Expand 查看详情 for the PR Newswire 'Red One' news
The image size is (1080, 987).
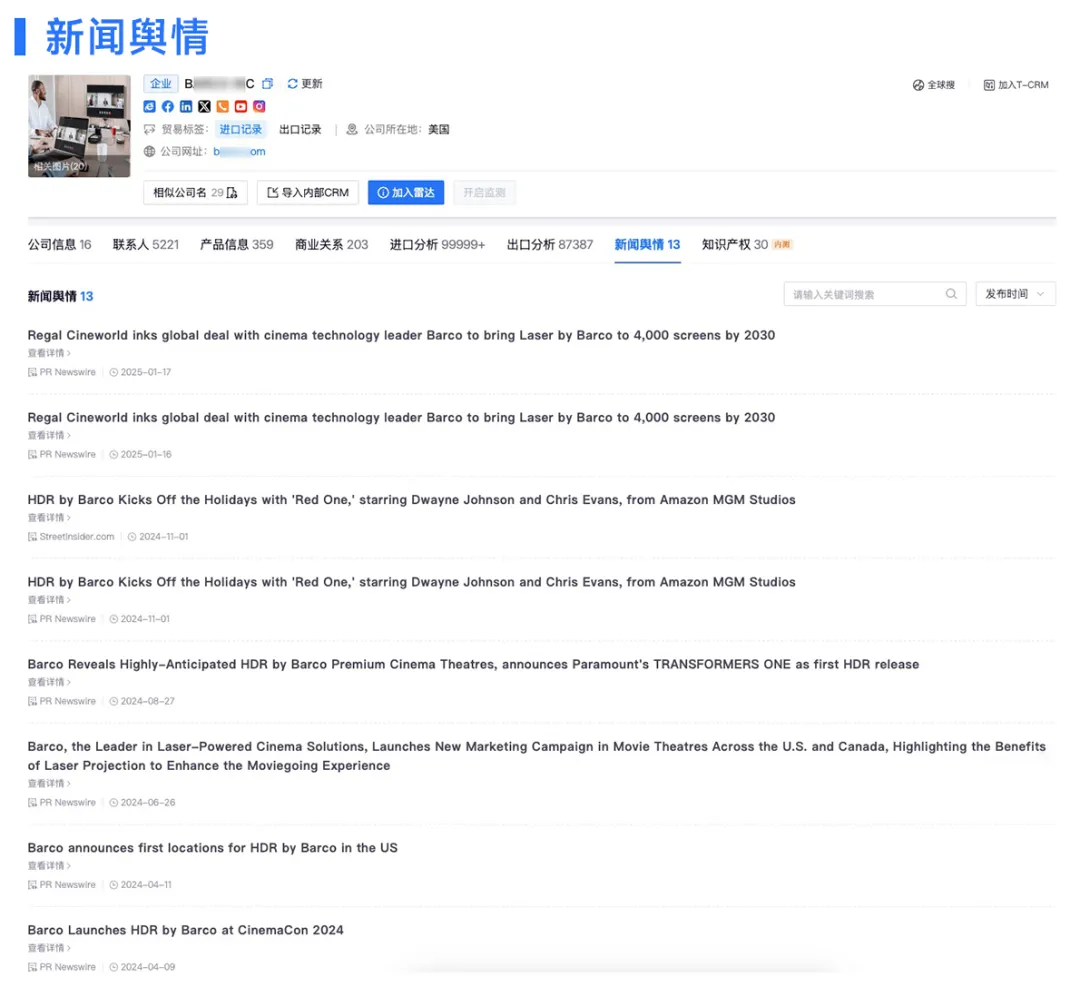49,600
